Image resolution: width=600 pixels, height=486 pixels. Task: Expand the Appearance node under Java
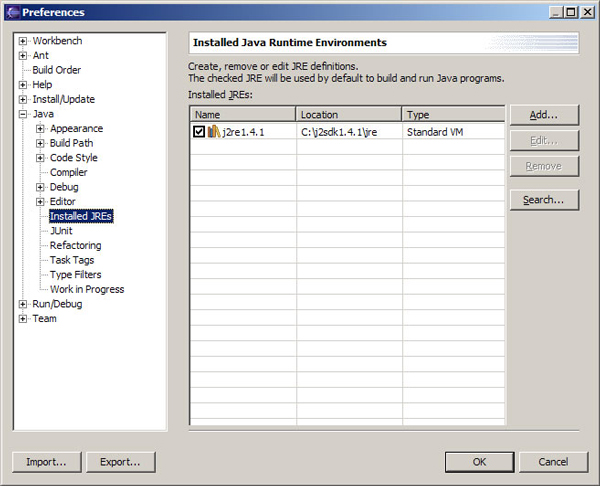pyautogui.click(x=40, y=129)
